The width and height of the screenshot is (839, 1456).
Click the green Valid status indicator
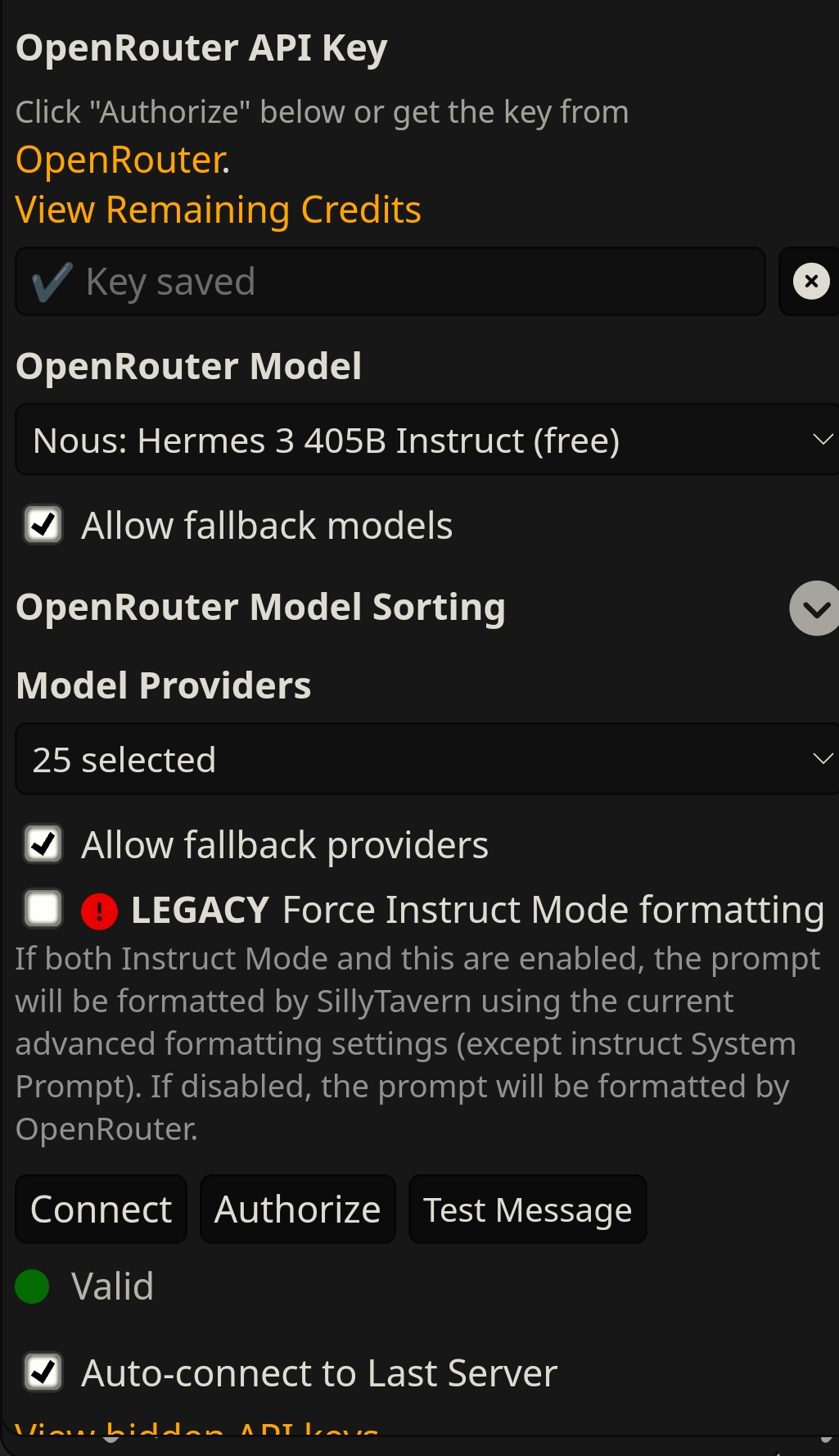(x=33, y=1286)
